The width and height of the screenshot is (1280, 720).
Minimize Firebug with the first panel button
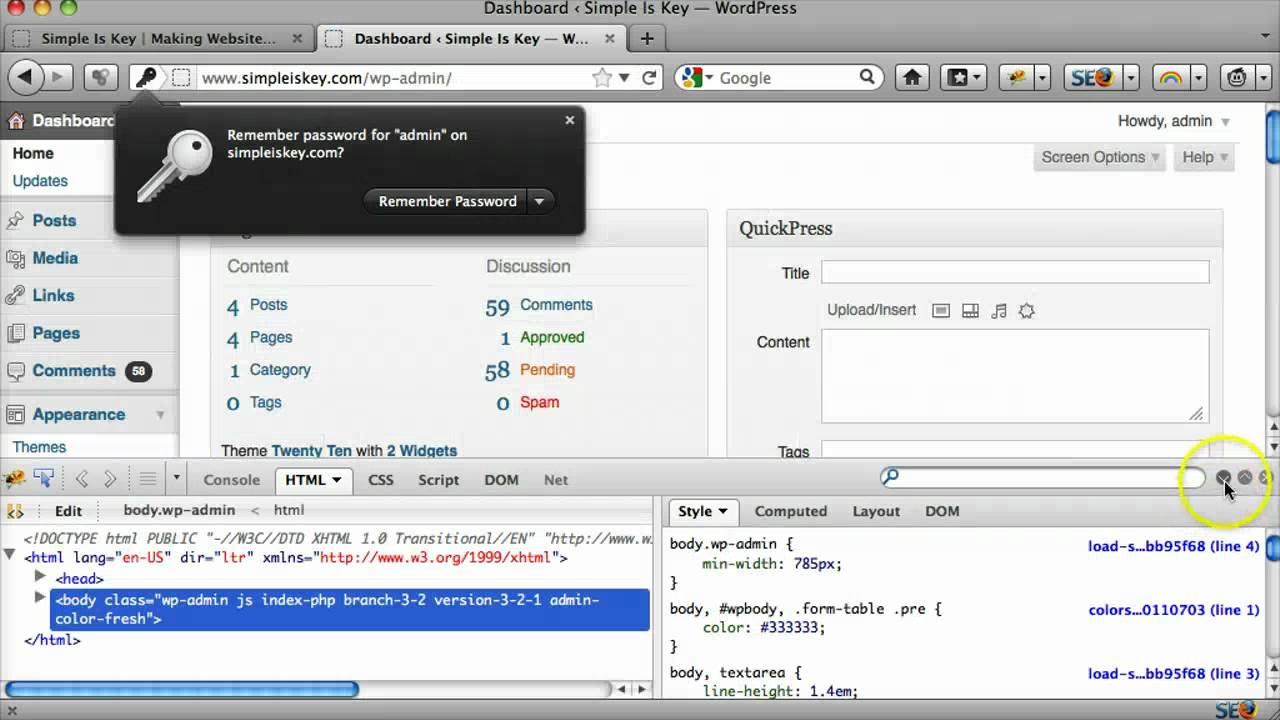(1224, 478)
